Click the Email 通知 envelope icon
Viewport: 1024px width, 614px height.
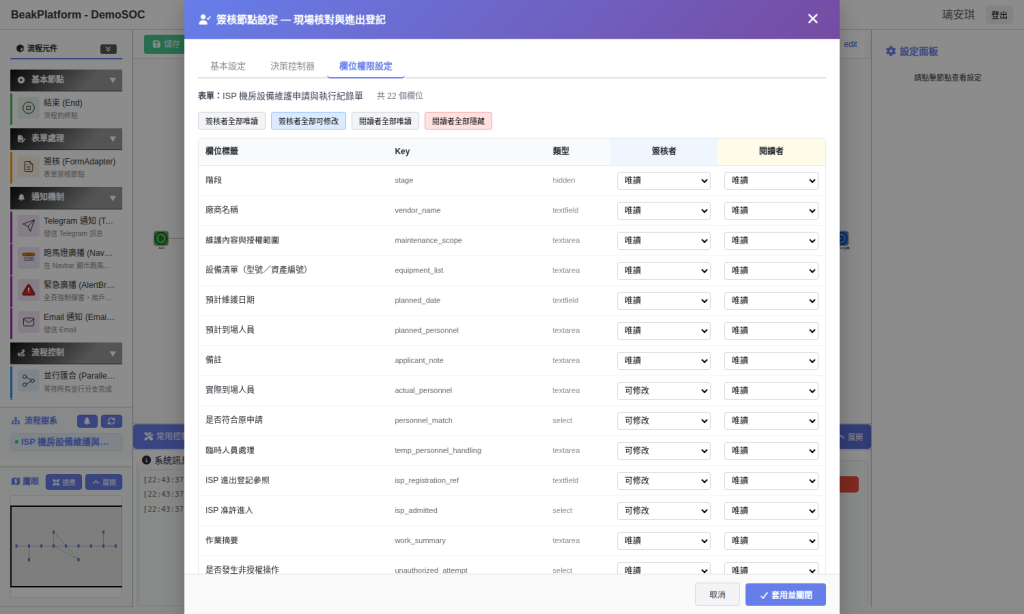click(29, 322)
